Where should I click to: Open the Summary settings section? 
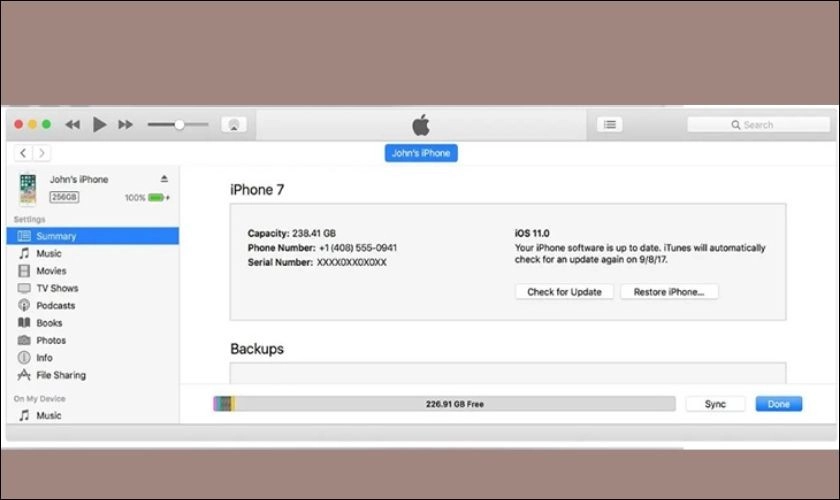click(x=93, y=236)
